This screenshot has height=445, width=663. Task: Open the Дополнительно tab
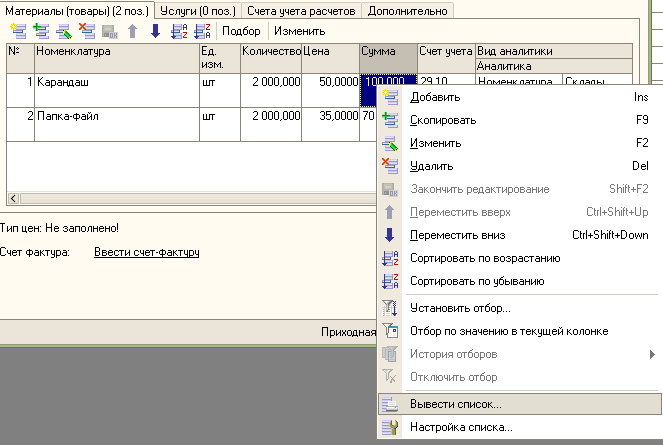[408, 11]
